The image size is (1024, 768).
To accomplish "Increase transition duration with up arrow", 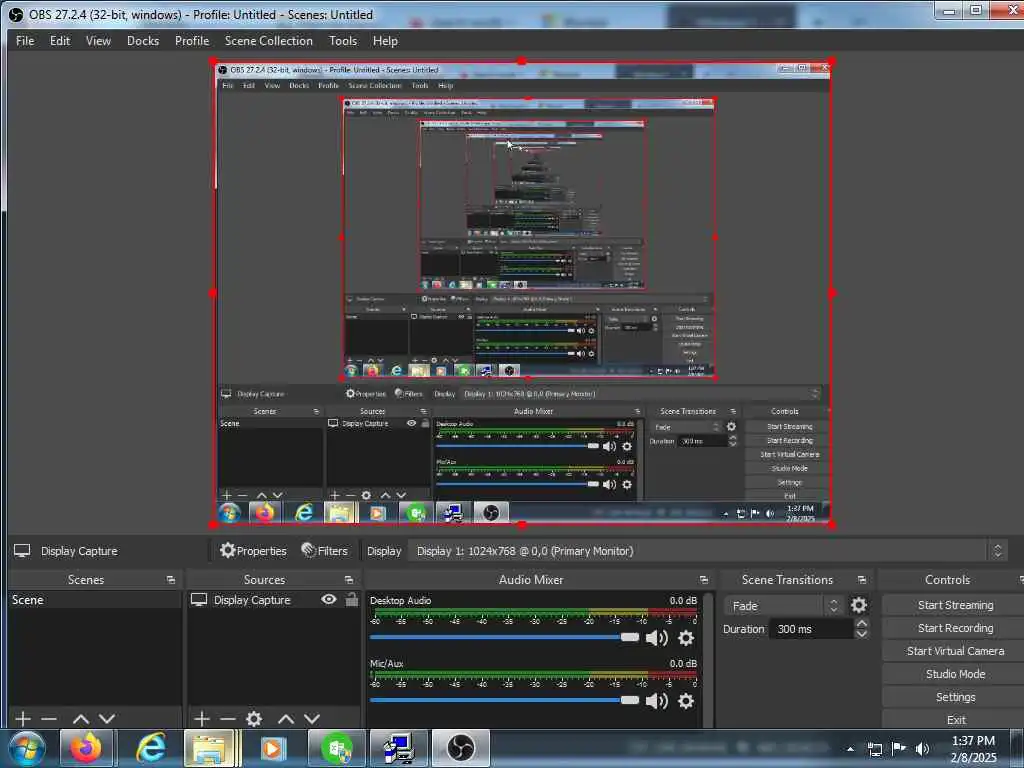I will coord(862,624).
